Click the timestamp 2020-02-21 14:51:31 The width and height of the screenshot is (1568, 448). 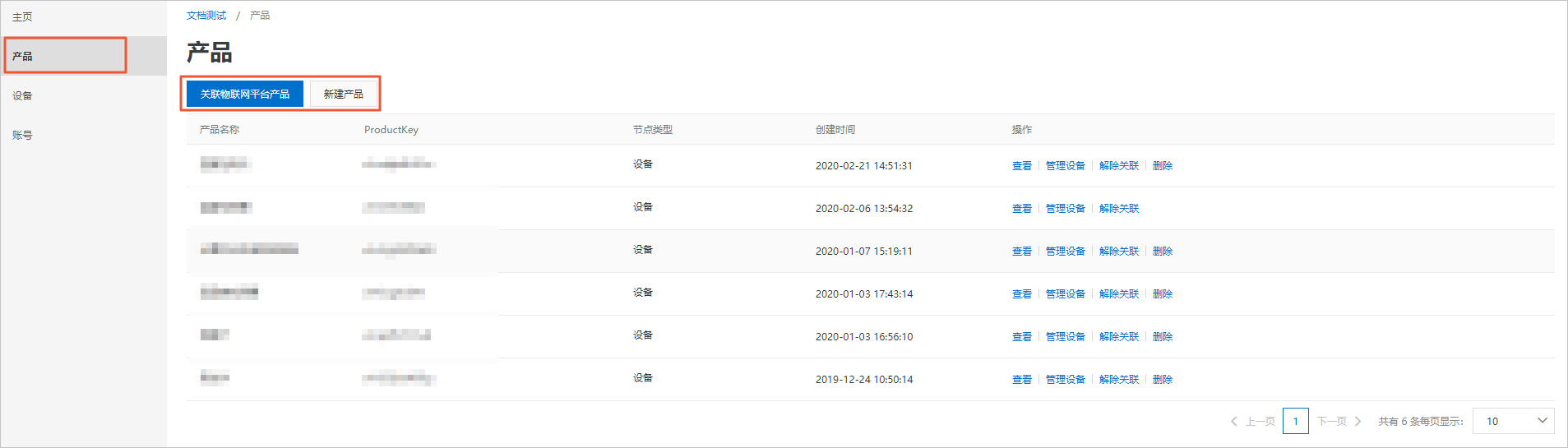(x=864, y=166)
